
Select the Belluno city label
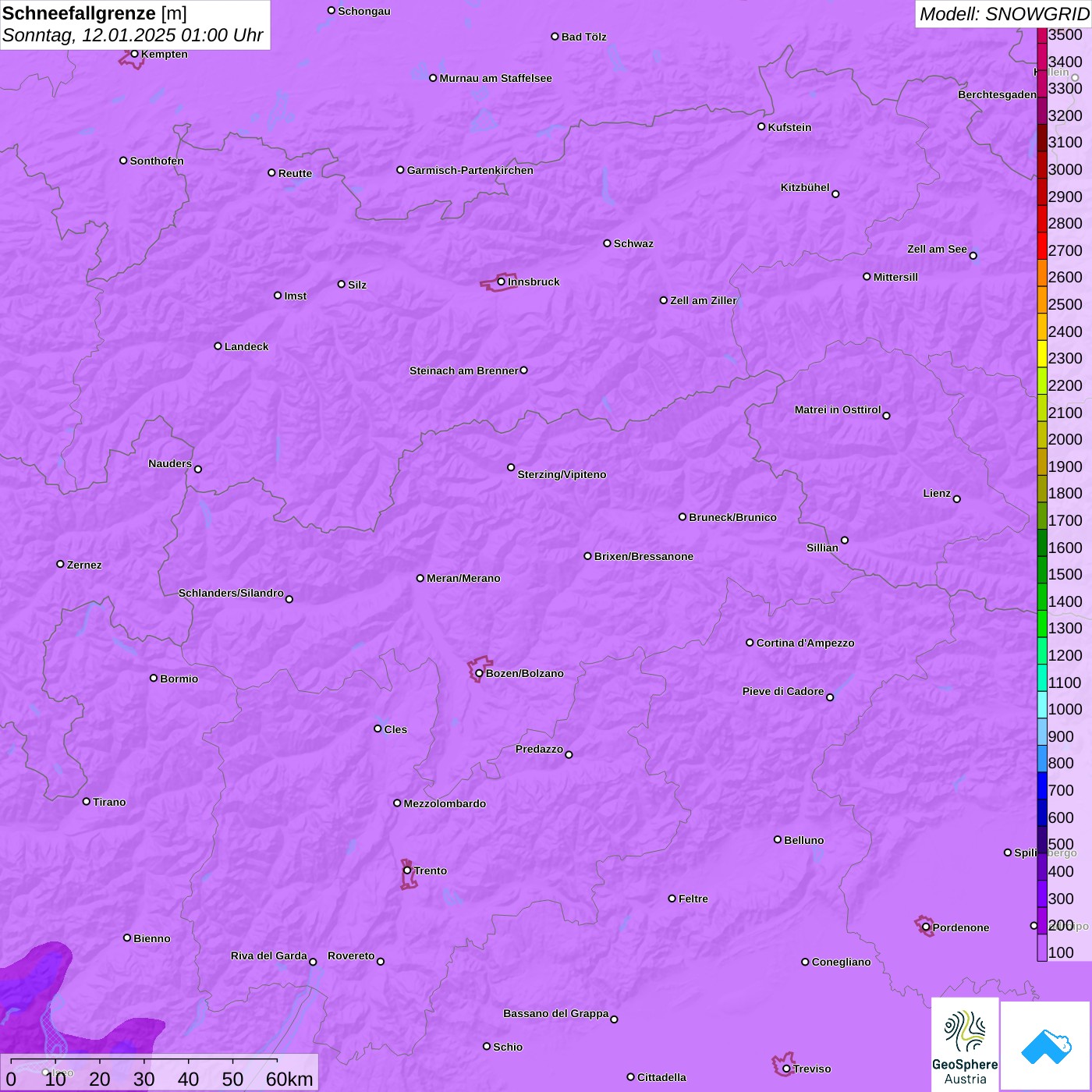tap(804, 840)
